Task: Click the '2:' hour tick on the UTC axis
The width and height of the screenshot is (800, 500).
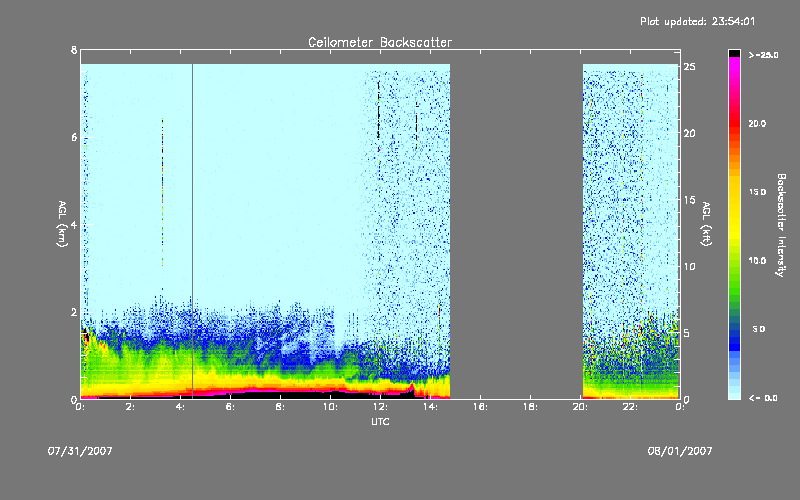Action: tap(130, 407)
